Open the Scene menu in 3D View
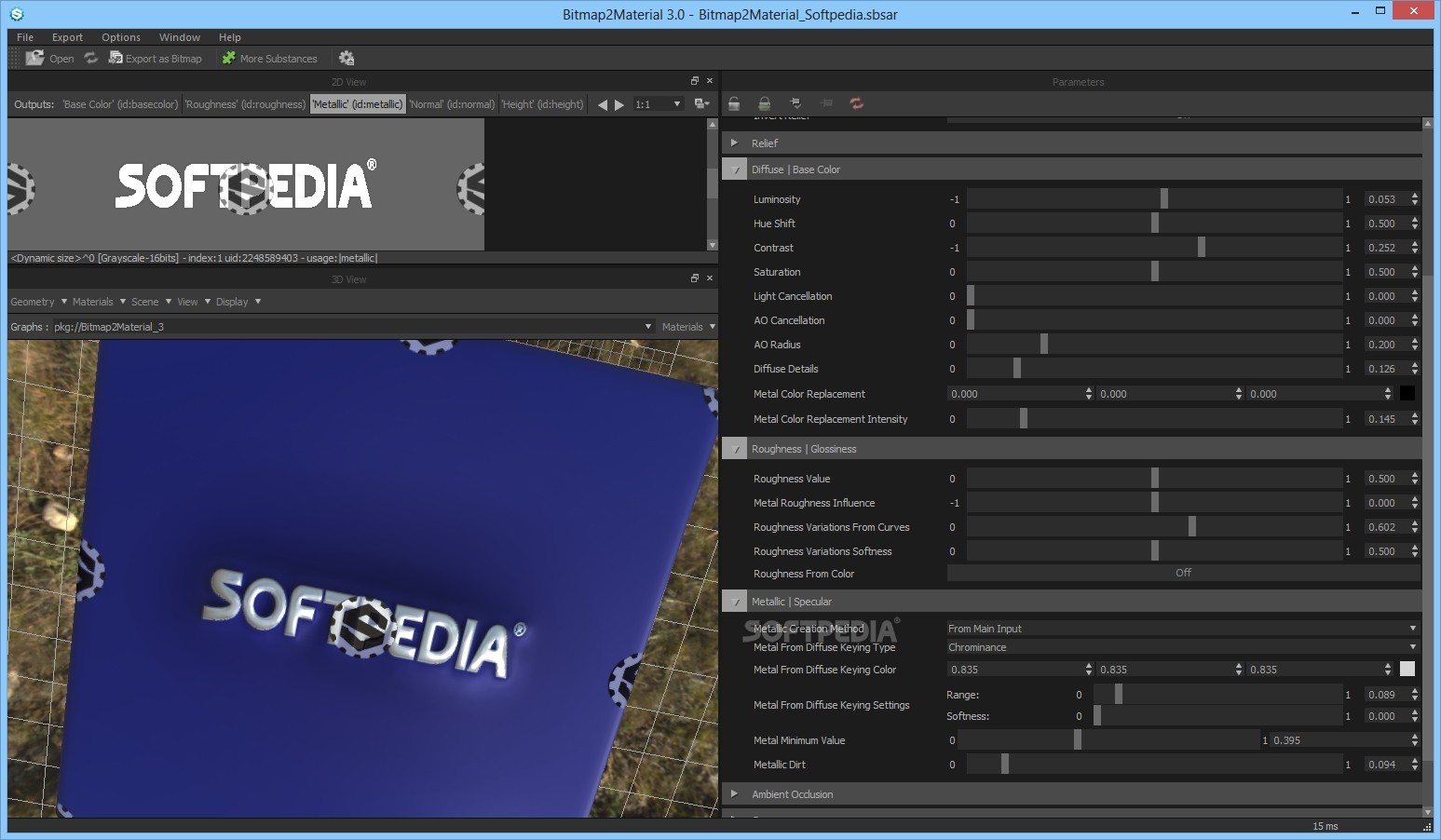Image resolution: width=1441 pixels, height=840 pixels. [151, 302]
